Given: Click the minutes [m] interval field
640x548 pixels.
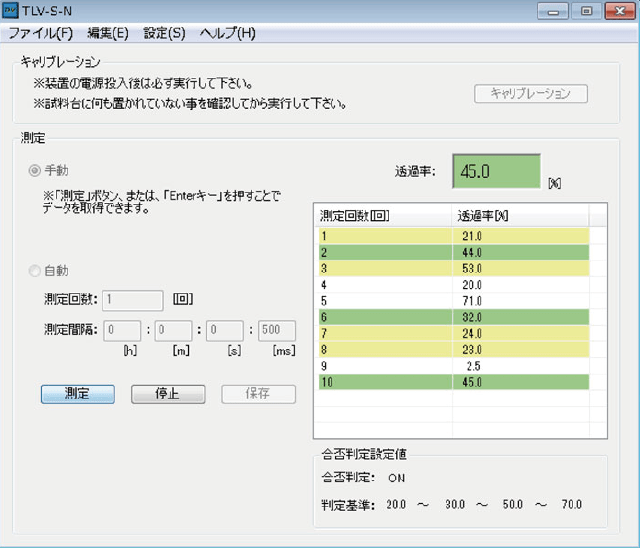Looking at the screenshot, I should click(x=173, y=331).
